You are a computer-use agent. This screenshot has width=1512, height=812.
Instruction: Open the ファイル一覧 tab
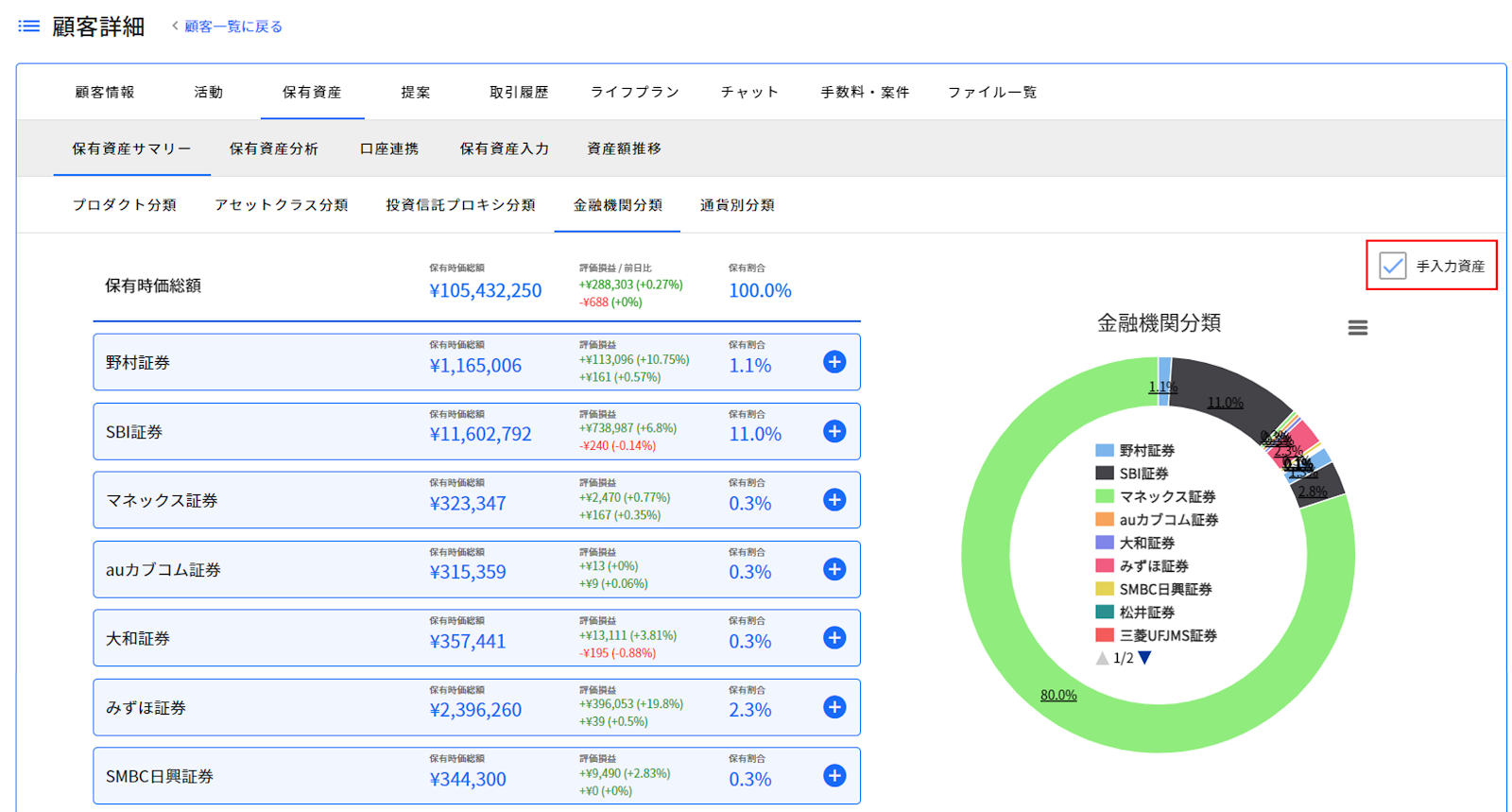coord(992,92)
